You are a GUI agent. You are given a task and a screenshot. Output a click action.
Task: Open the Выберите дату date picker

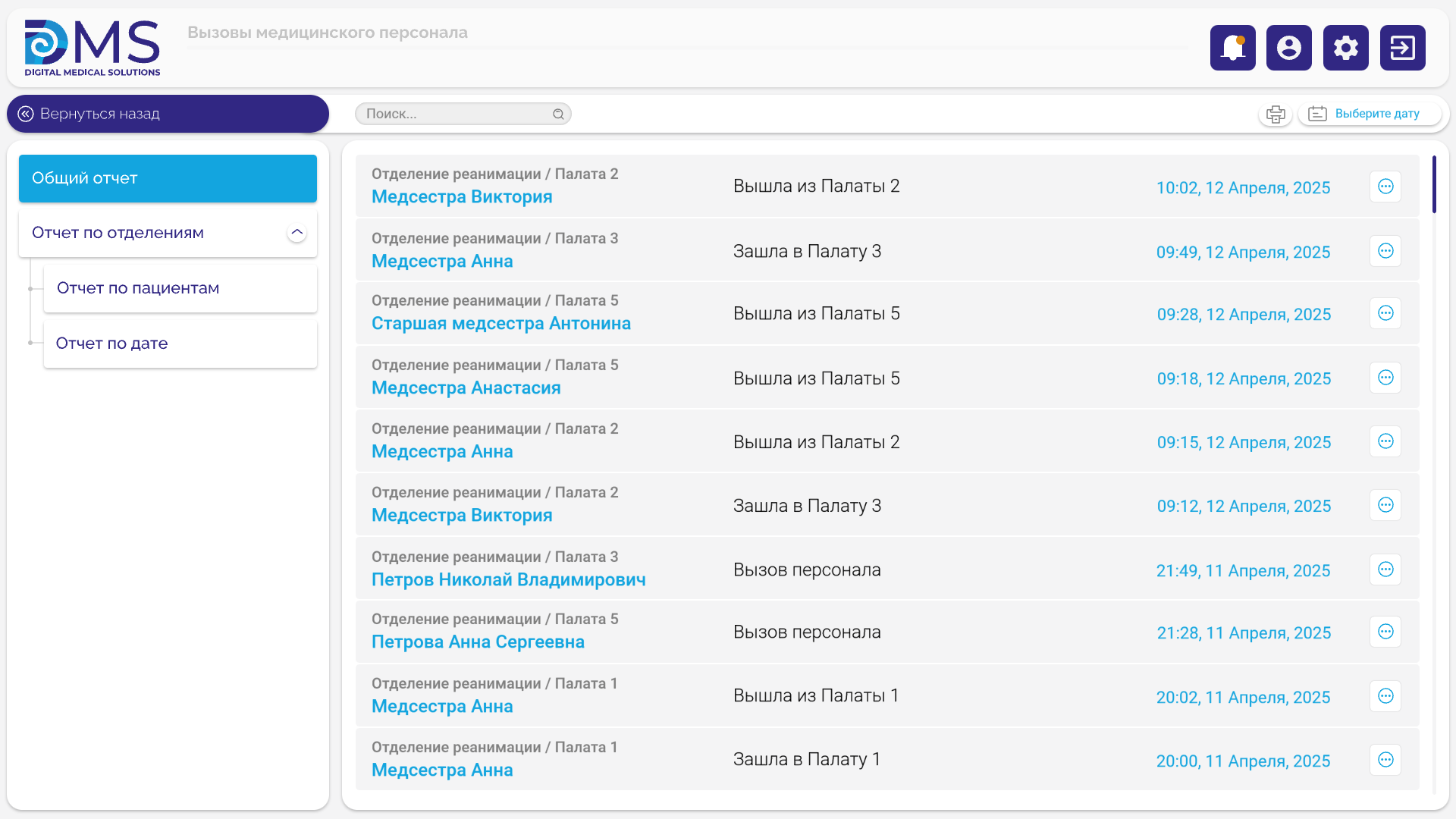coord(1369,114)
